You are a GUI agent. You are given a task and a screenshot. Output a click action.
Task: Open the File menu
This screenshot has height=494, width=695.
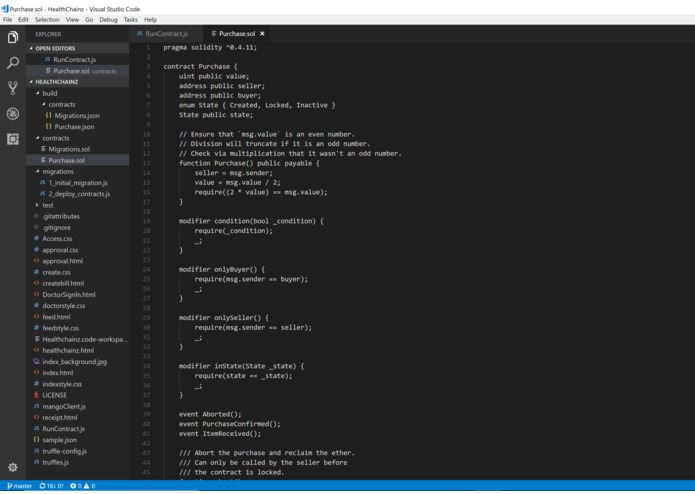point(8,19)
